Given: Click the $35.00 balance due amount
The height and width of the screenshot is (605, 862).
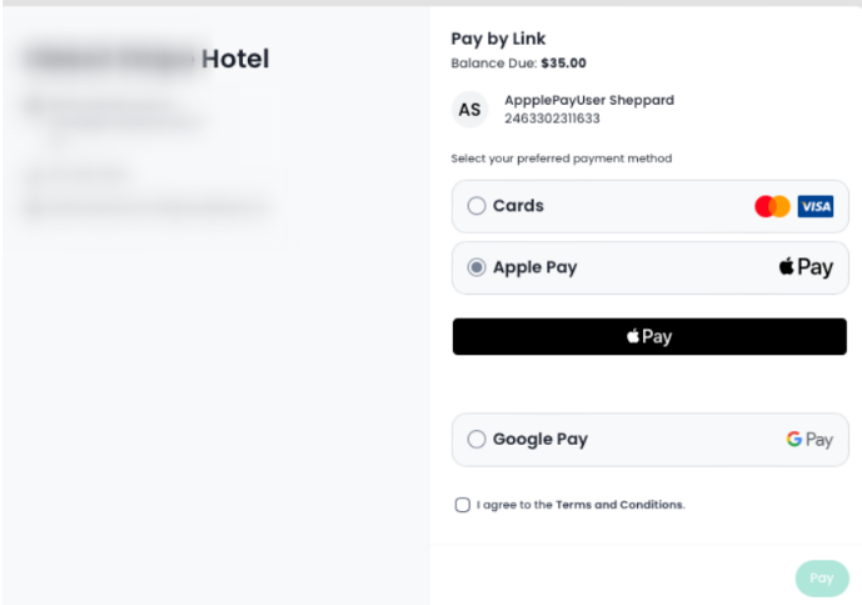Looking at the screenshot, I should pos(564,63).
